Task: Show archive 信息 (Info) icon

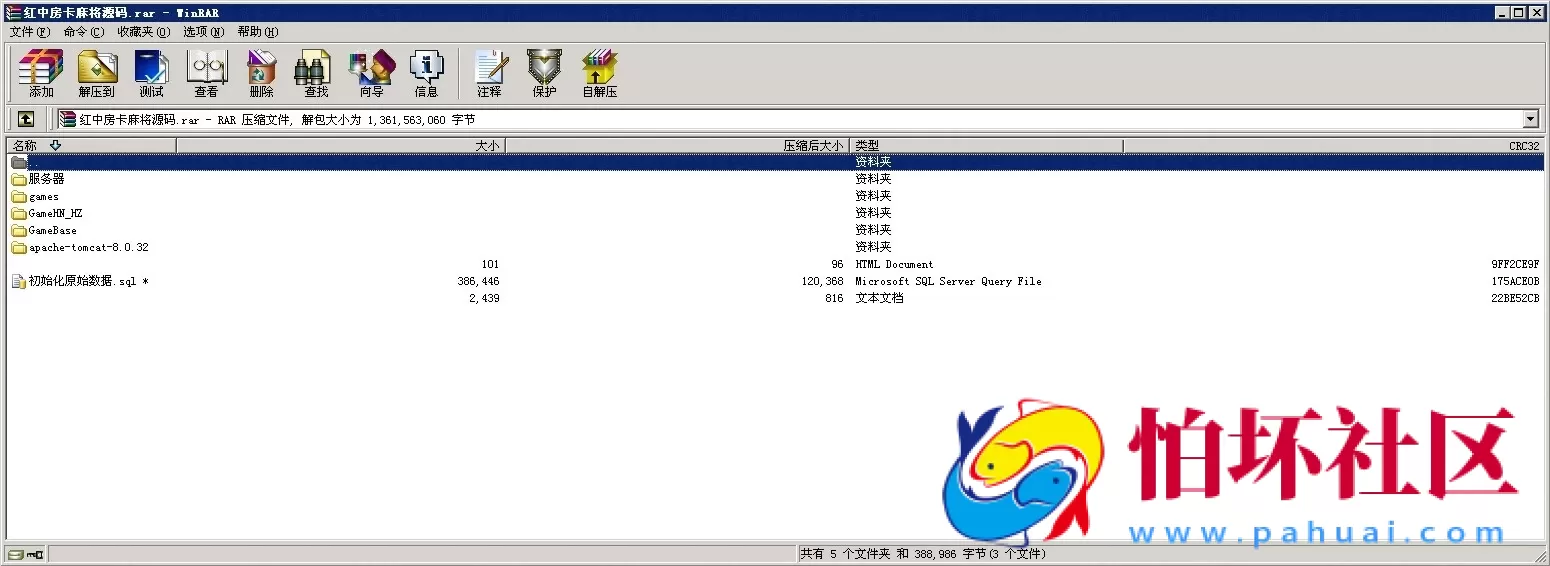Action: pyautogui.click(x=426, y=74)
